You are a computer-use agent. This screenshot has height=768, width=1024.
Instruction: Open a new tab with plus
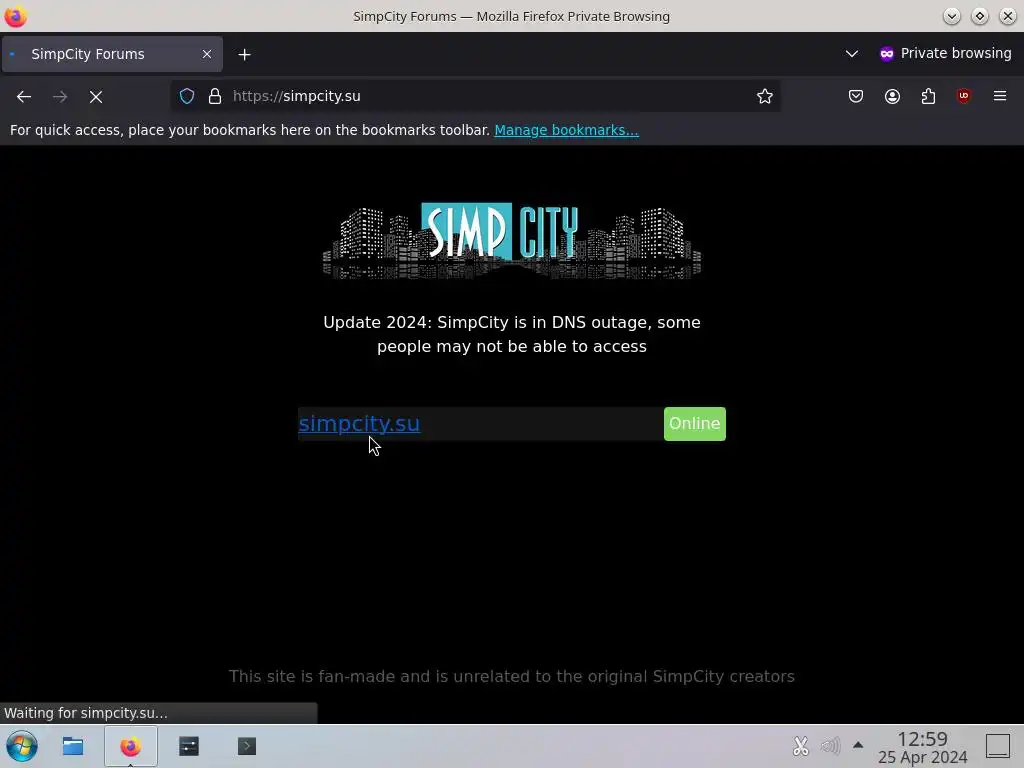point(244,54)
